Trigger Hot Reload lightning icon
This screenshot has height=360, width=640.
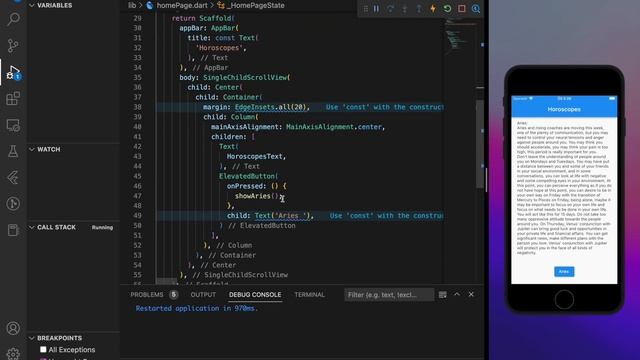pyautogui.click(x=433, y=9)
